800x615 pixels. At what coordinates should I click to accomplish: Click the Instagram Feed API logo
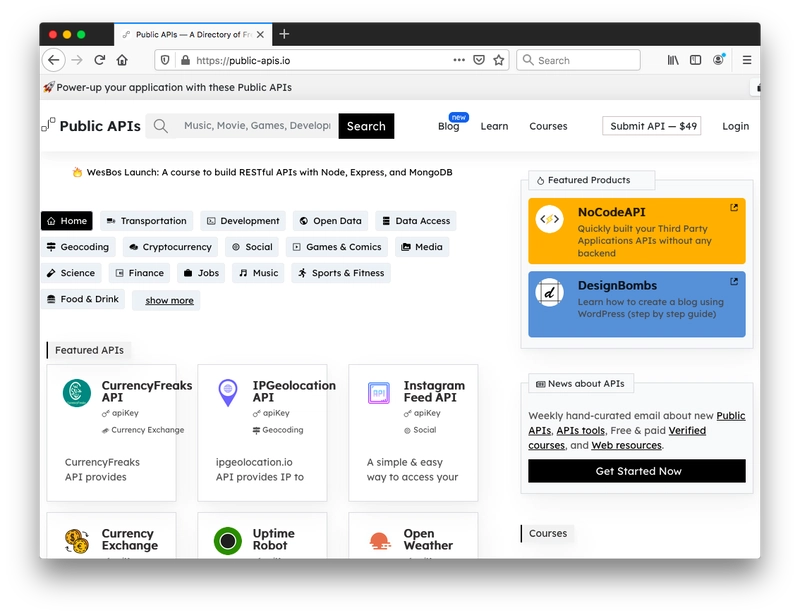[x=379, y=393]
